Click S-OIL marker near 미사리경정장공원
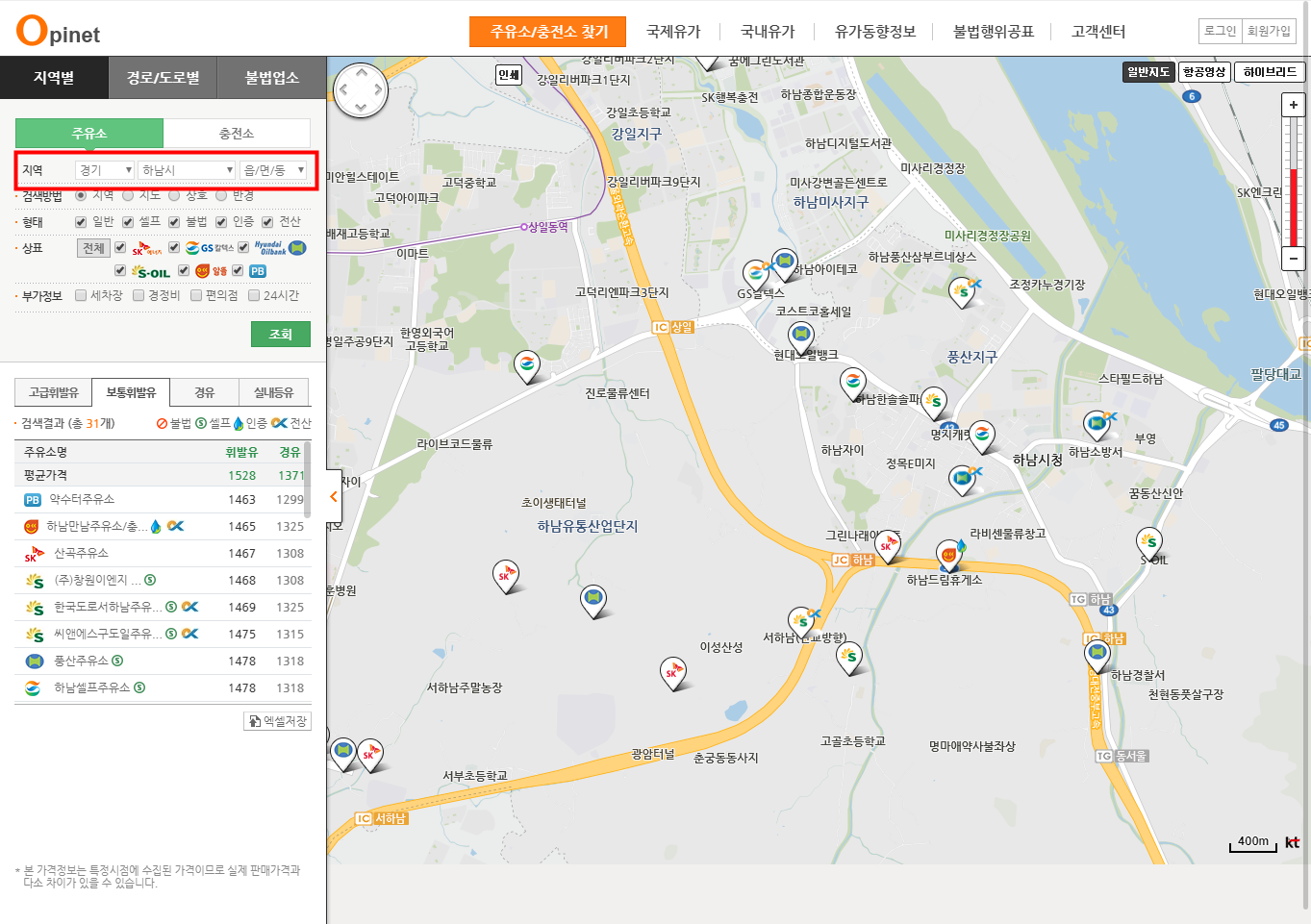Viewport: 1311px width, 924px height. pyautogui.click(x=962, y=290)
